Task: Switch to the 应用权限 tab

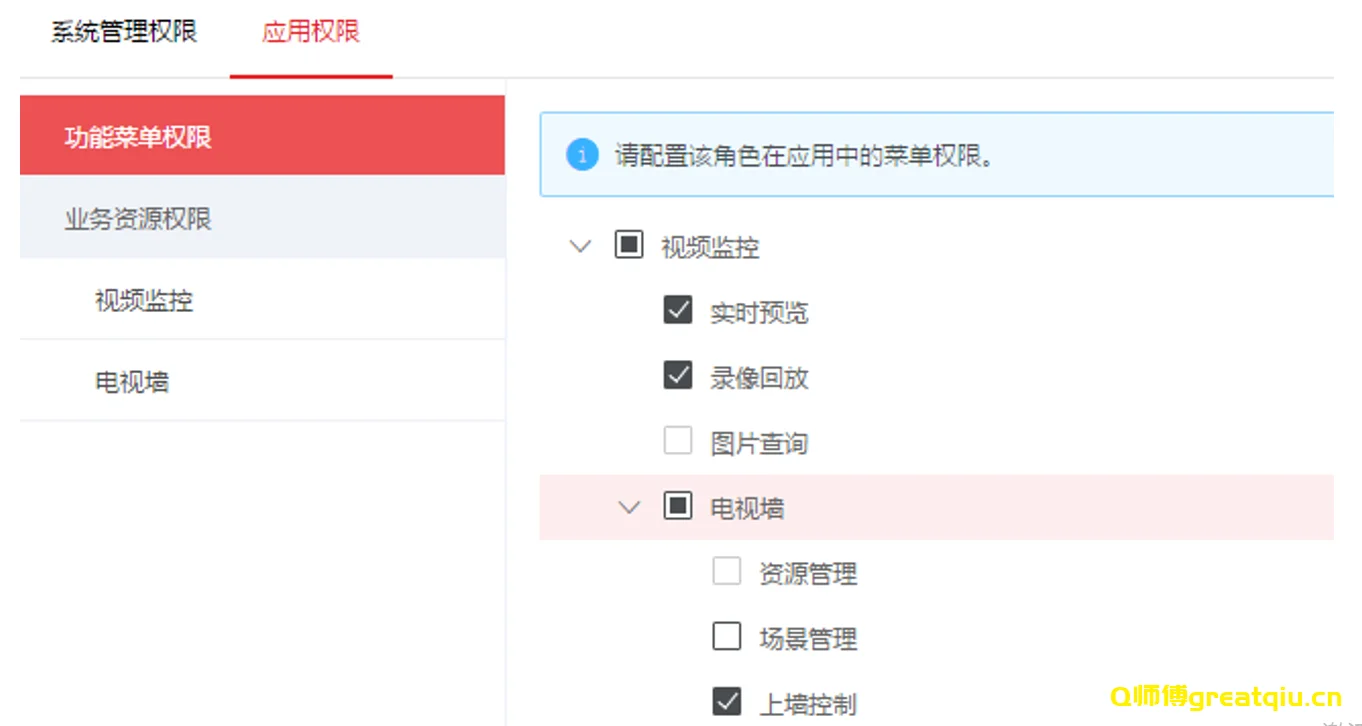Action: pyautogui.click(x=311, y=32)
